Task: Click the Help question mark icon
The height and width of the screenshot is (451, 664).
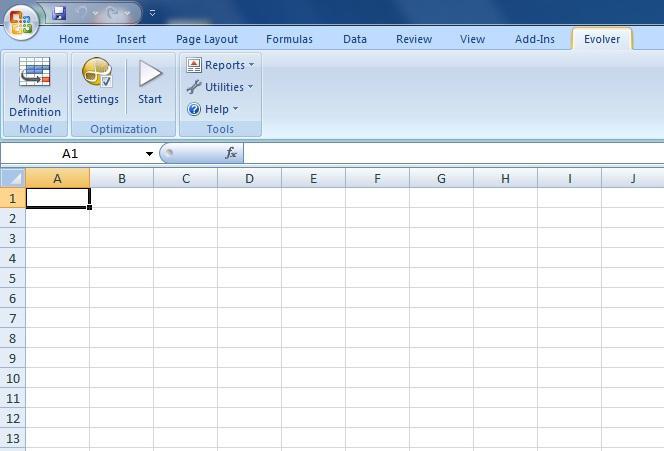Action: click(194, 109)
